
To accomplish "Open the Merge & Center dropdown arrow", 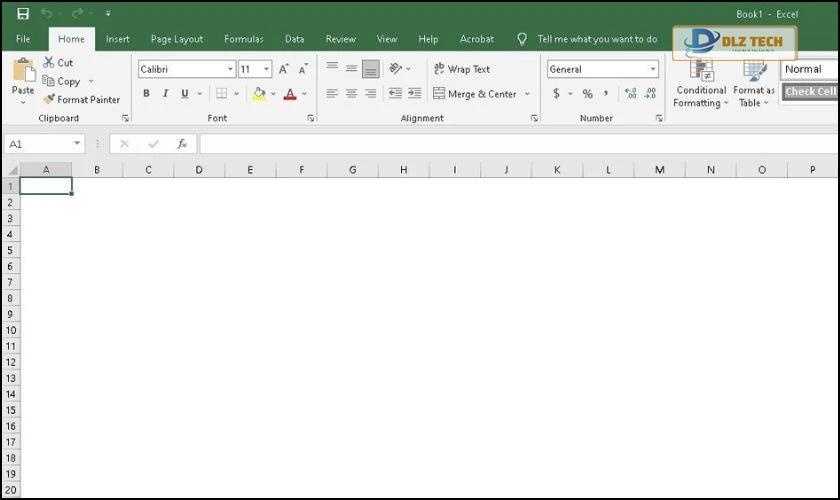I will pos(527,94).
